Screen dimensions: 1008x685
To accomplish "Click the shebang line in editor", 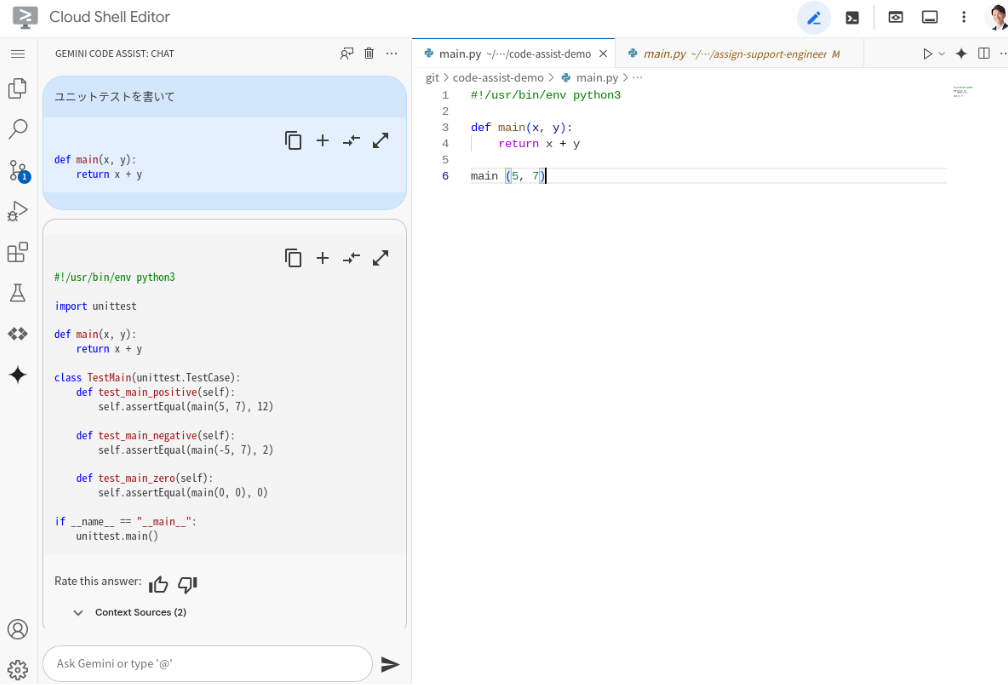I will tap(546, 95).
